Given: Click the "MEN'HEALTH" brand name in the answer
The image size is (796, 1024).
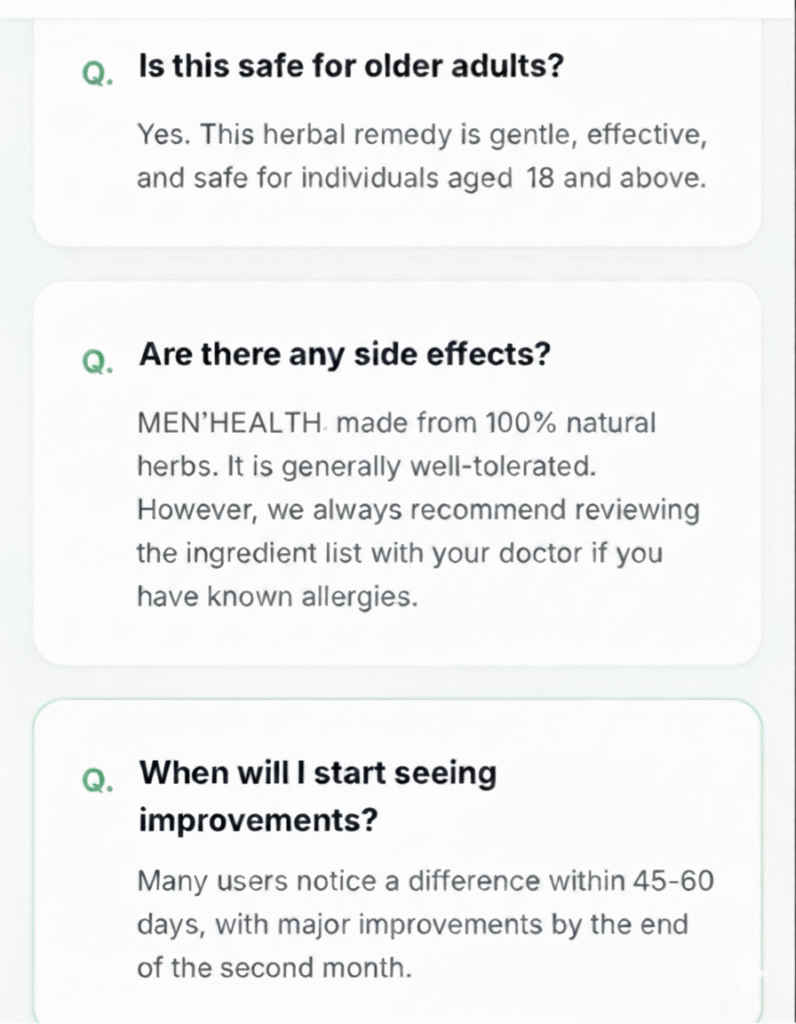Looking at the screenshot, I should pos(228,423).
